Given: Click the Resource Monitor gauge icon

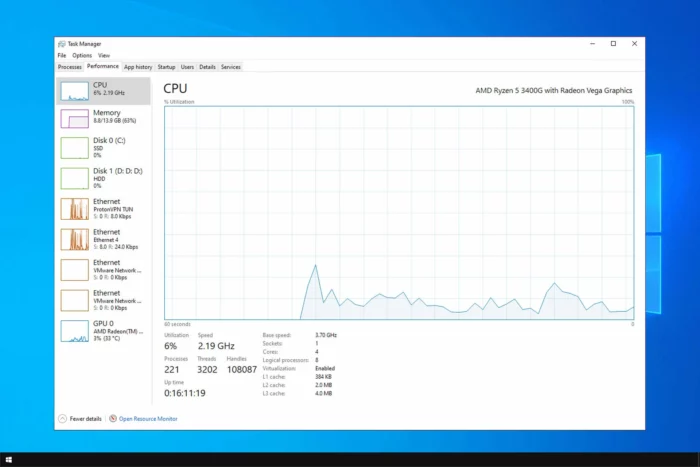Looking at the screenshot, I should pyautogui.click(x=113, y=418).
